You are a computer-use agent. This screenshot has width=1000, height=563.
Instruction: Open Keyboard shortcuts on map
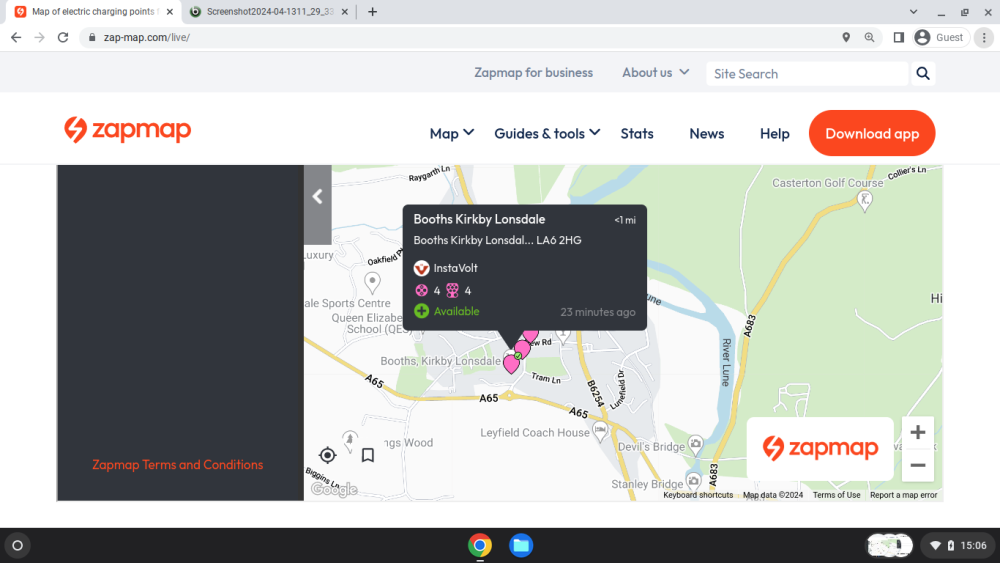698,495
